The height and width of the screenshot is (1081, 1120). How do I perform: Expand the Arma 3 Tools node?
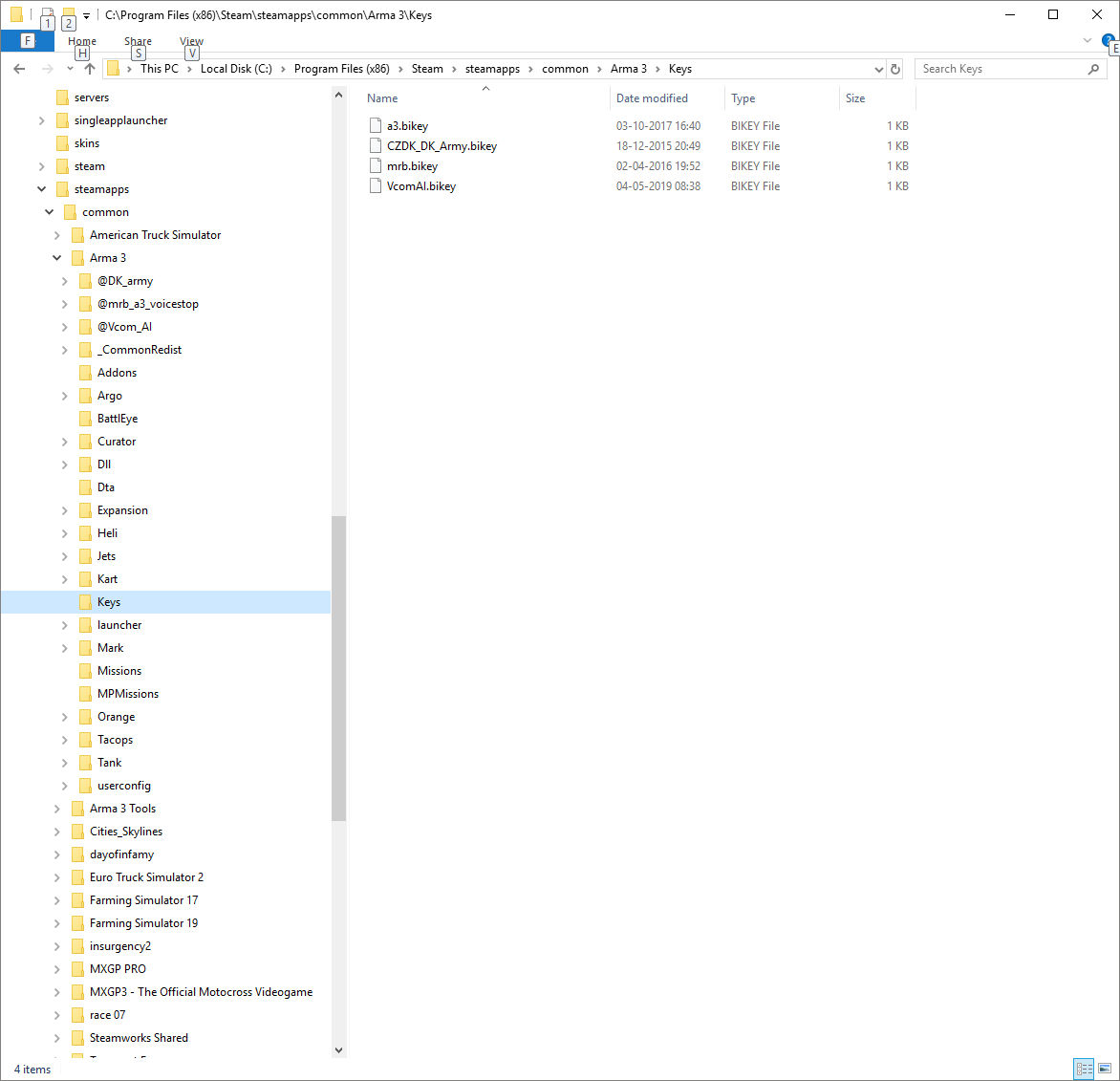(x=57, y=809)
